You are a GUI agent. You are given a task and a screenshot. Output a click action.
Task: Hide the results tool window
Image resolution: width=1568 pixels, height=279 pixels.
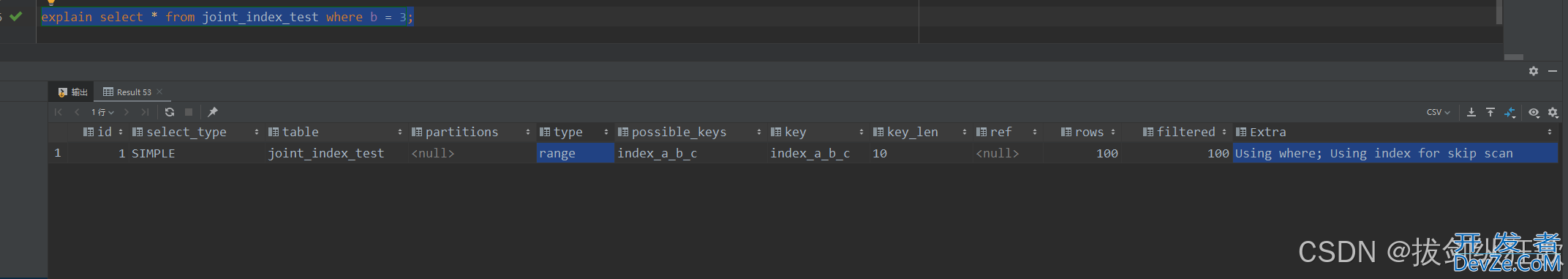coord(1553,71)
